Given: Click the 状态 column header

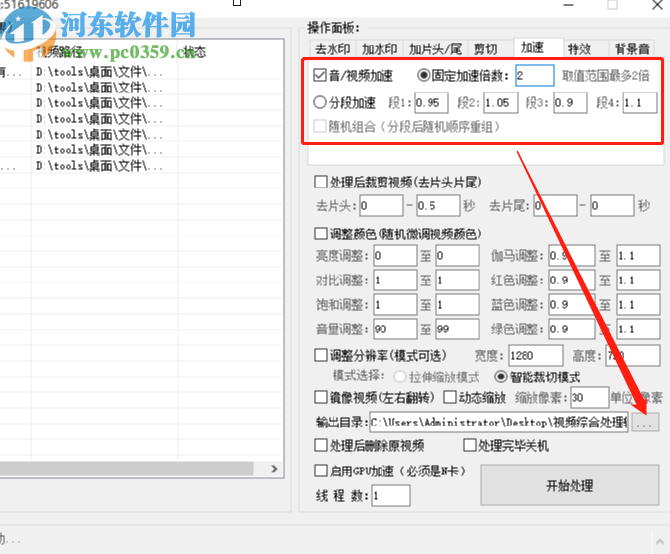Looking at the screenshot, I should click(194, 52).
